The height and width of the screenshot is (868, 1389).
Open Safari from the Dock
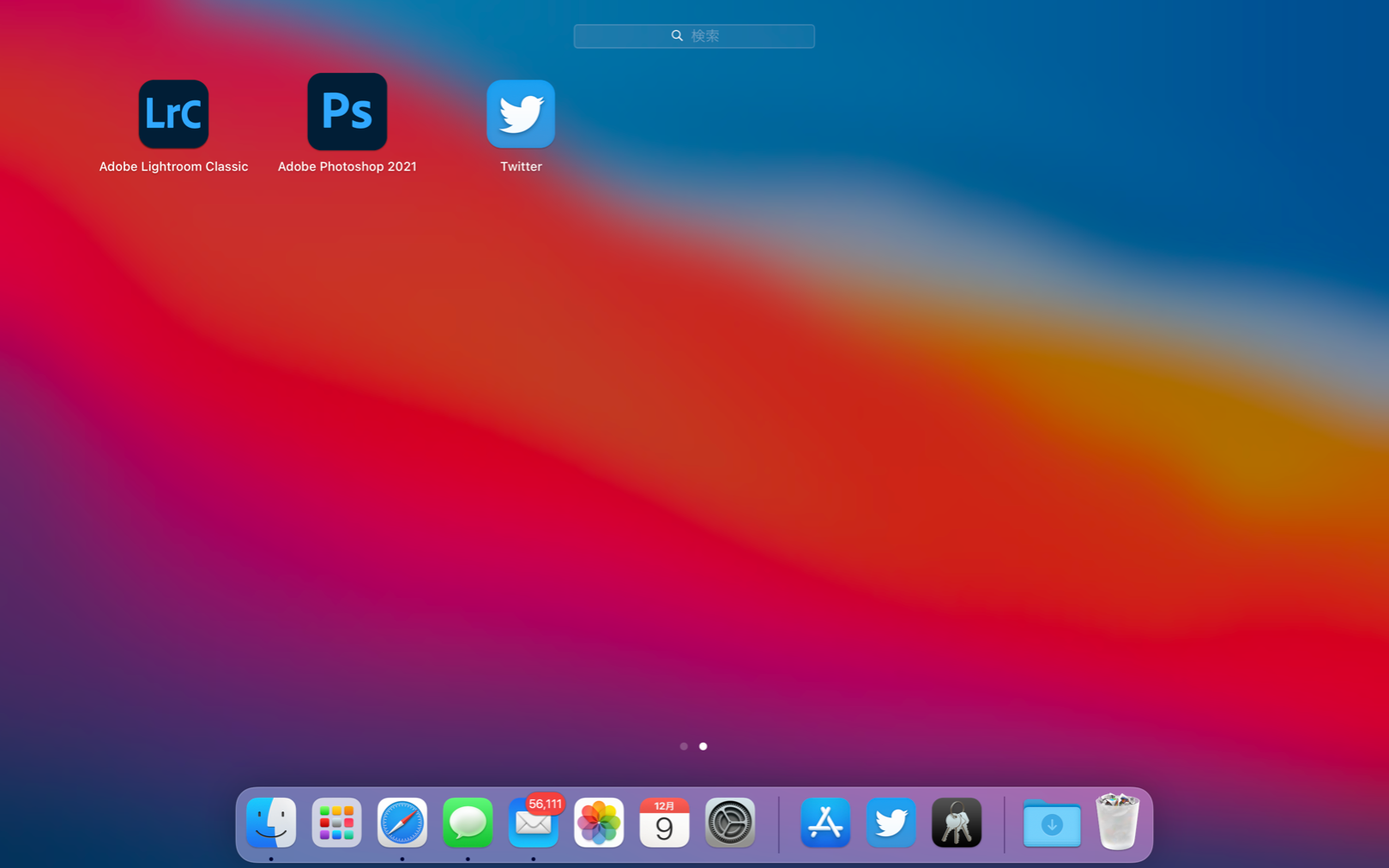402,823
